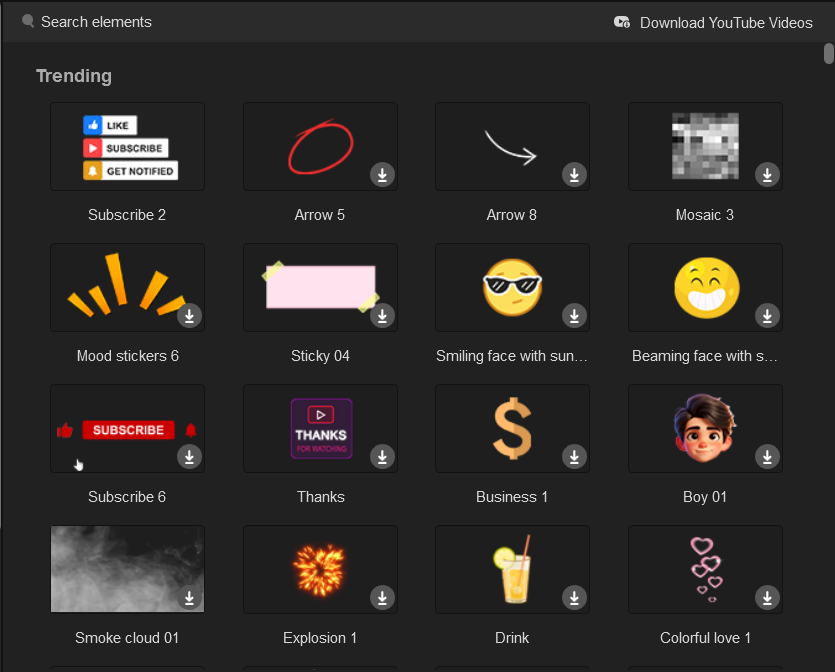Select the Arrow 5 red circle thumbnail
Screen dimensions: 835x672
tap(320, 146)
